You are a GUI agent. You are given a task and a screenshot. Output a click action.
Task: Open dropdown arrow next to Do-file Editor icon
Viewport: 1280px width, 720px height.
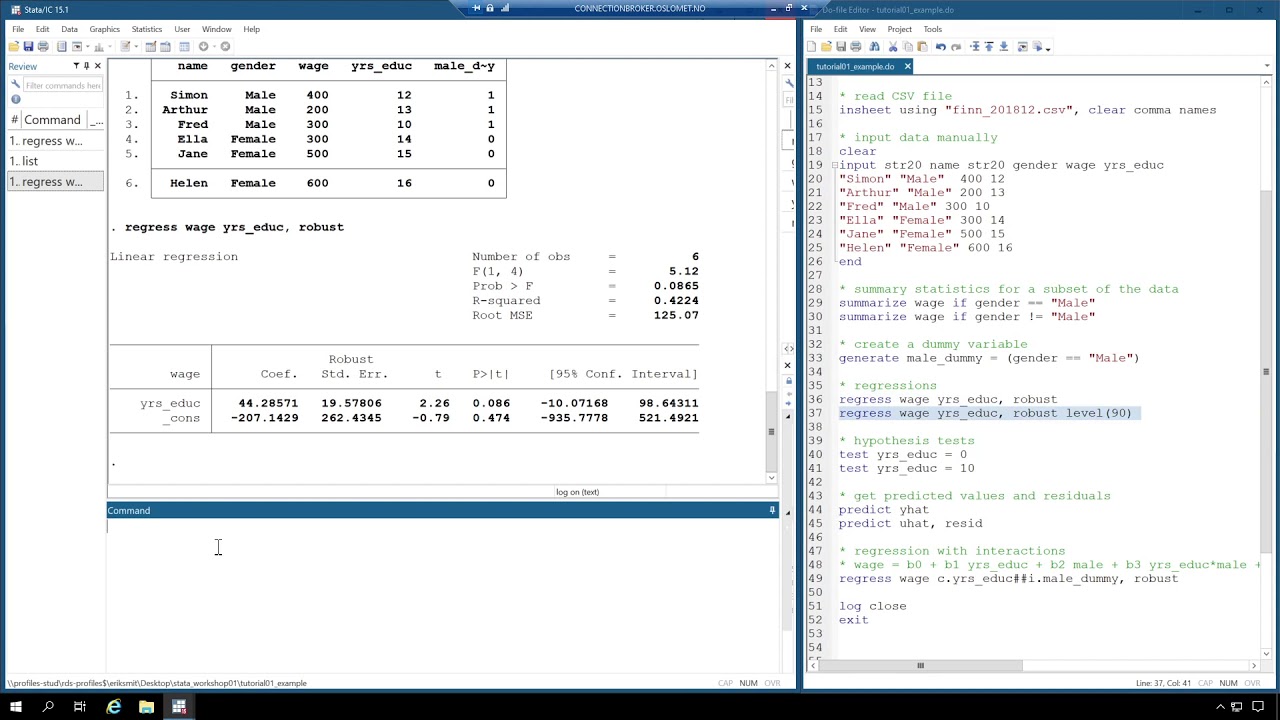[x=136, y=46]
